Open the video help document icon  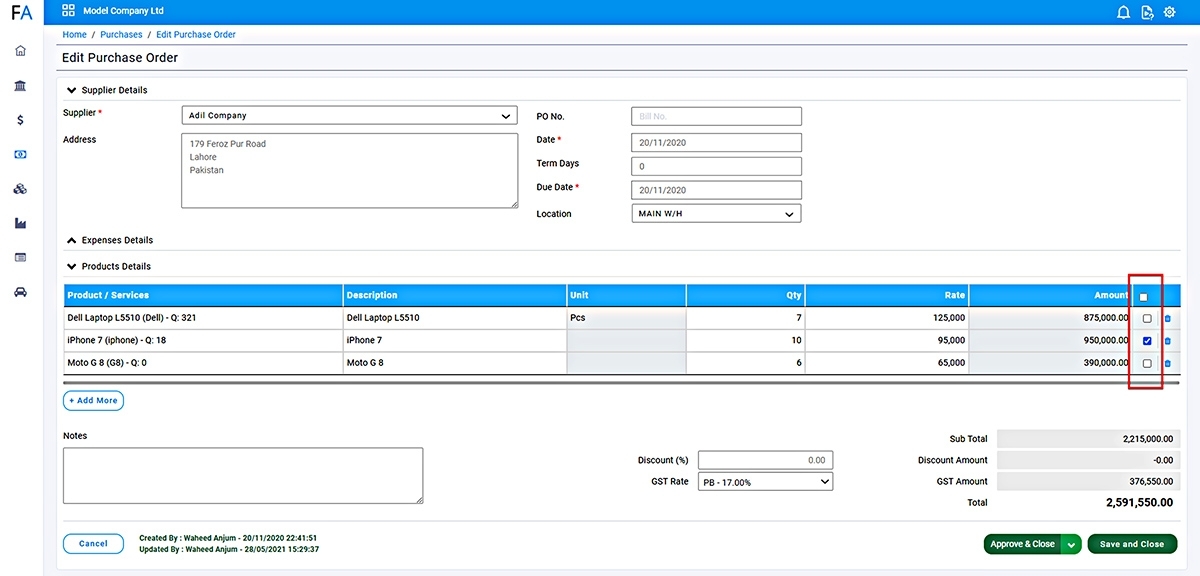[x=1147, y=12]
